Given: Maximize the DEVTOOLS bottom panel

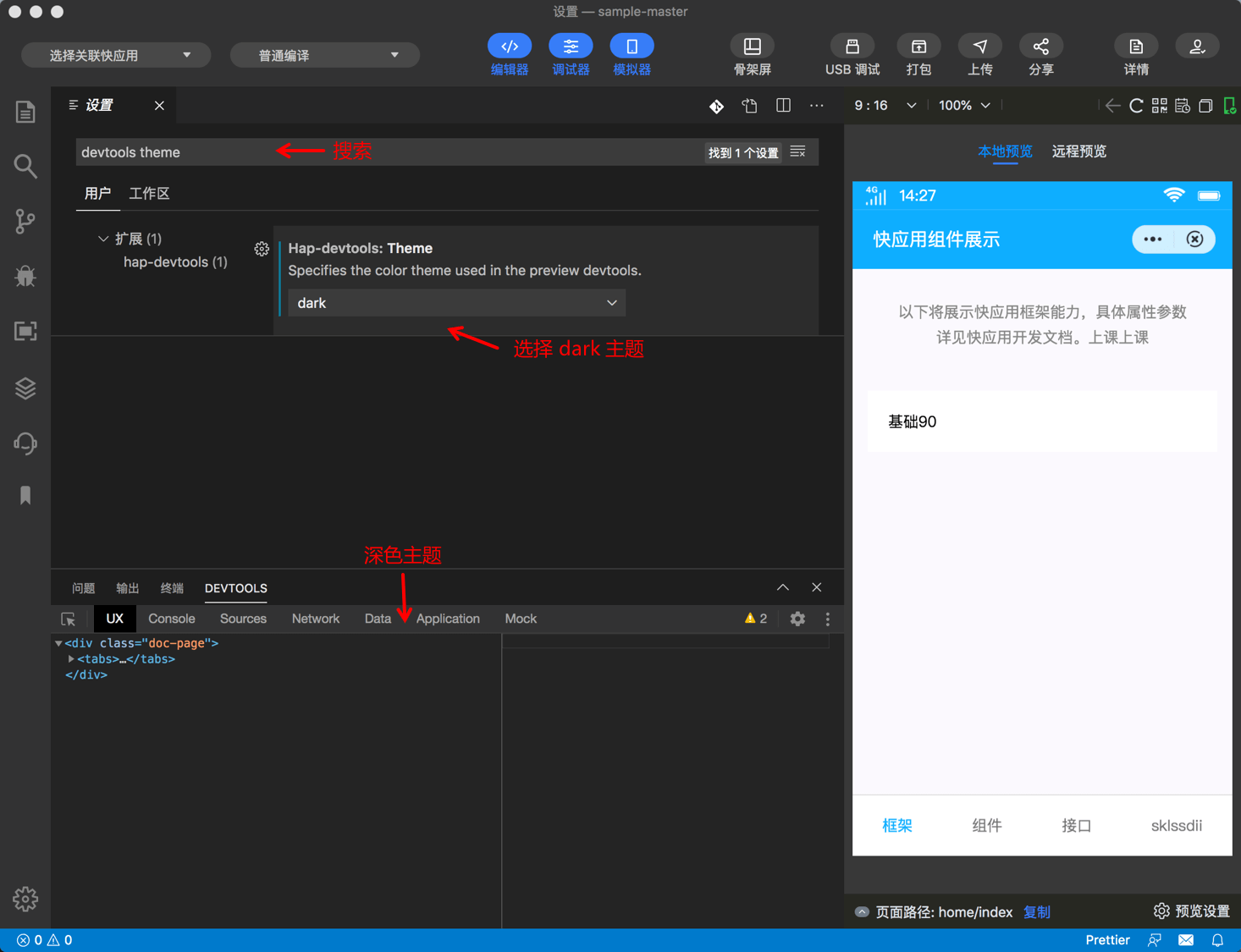Looking at the screenshot, I should 782,586.
